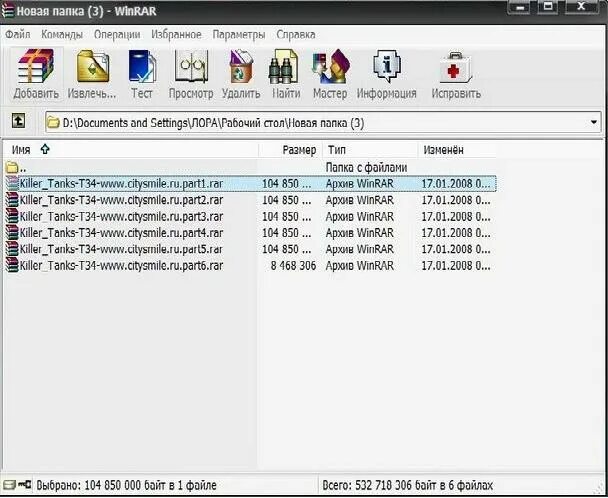Select Killer_Tanks-T34 part5.rar file name
Image resolution: width=608 pixels, height=498 pixels.
[121, 249]
